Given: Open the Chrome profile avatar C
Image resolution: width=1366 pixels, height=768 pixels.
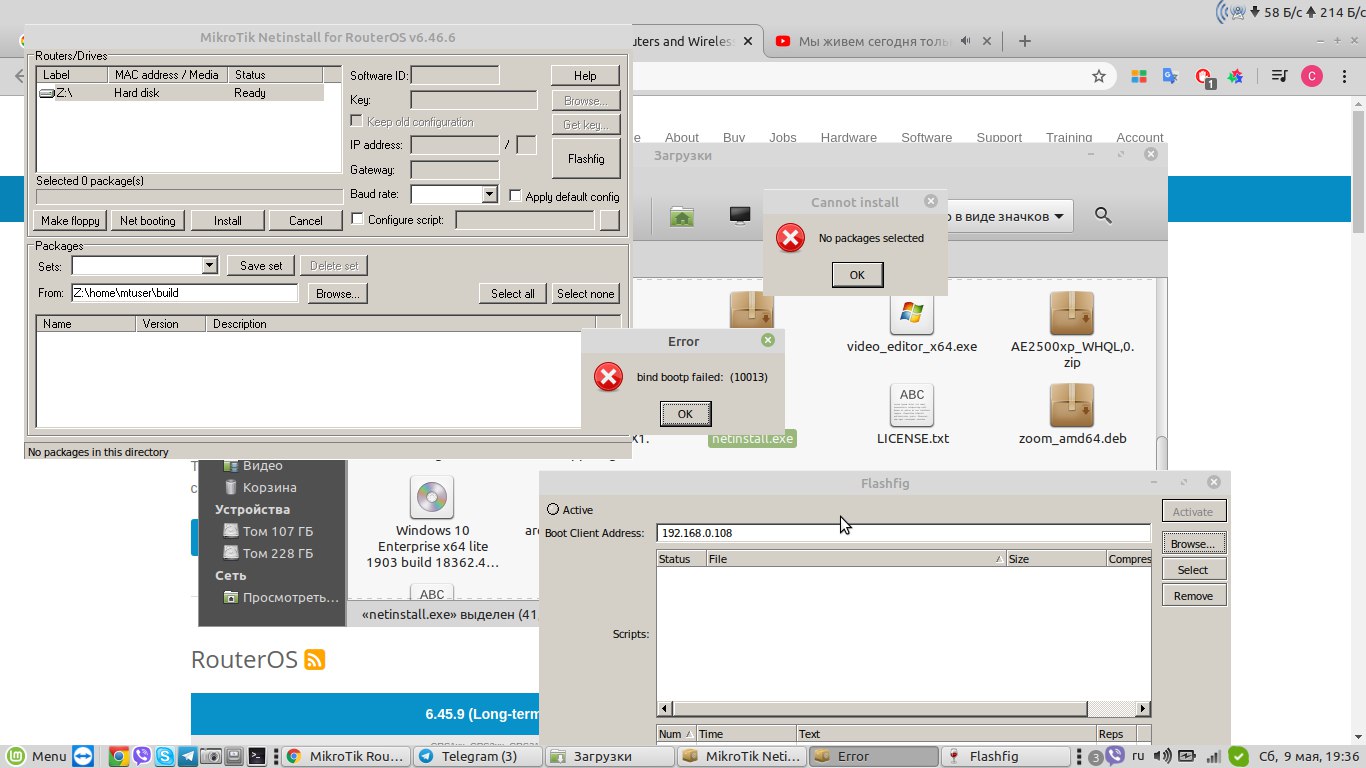Looking at the screenshot, I should coord(1312,76).
